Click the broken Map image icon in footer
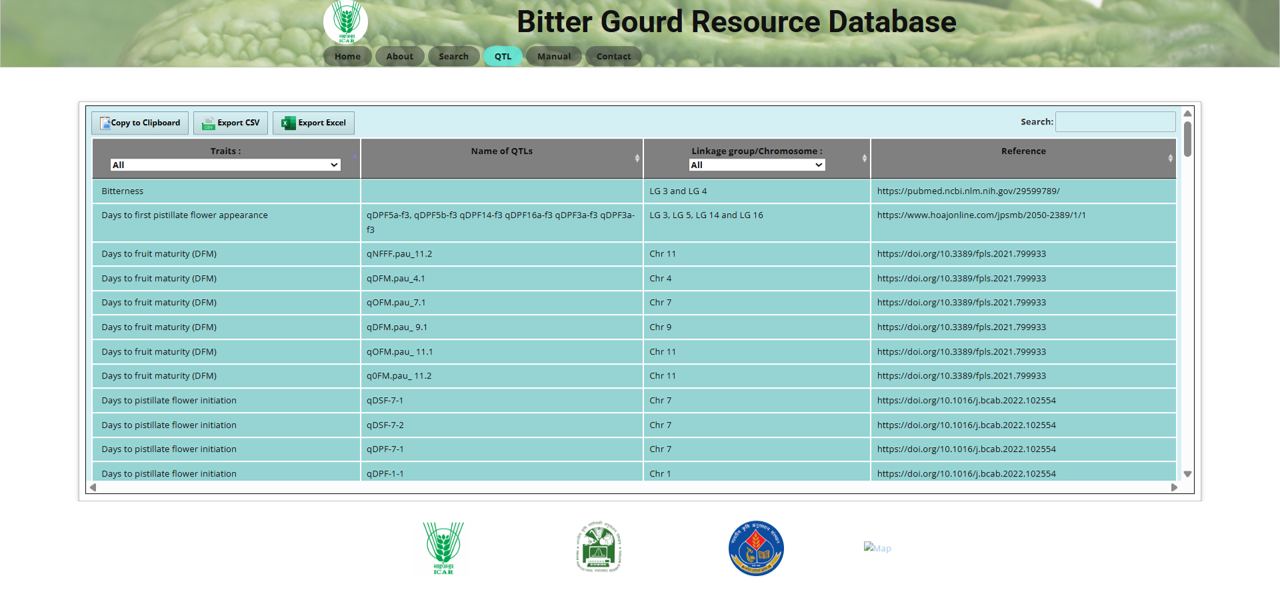Screen dimensions: 1280x596 [877, 547]
